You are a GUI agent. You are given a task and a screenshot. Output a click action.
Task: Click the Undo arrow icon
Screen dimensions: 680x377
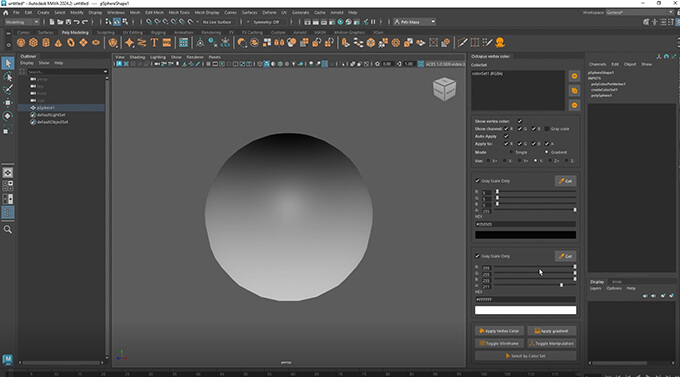click(76, 22)
